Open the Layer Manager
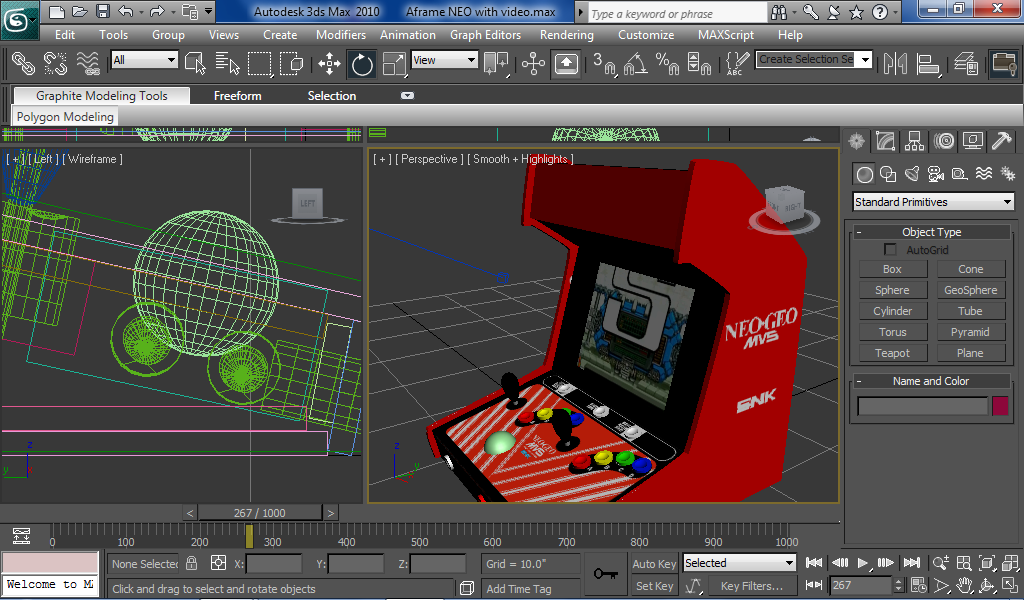Viewport: 1024px width, 600px height. click(x=965, y=63)
